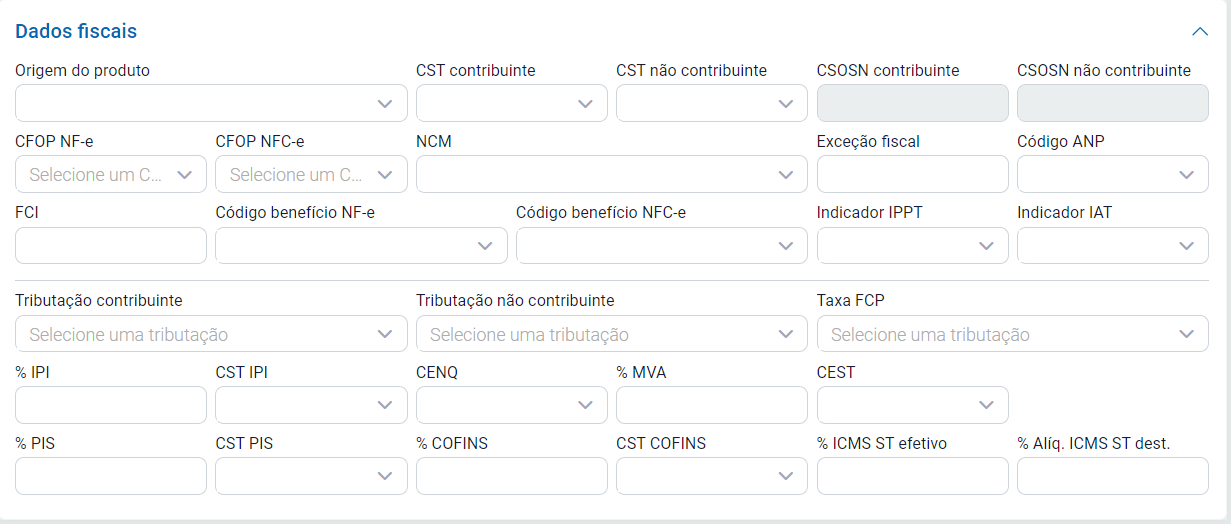
Task: Click the % IPI input field
Action: pos(111,405)
